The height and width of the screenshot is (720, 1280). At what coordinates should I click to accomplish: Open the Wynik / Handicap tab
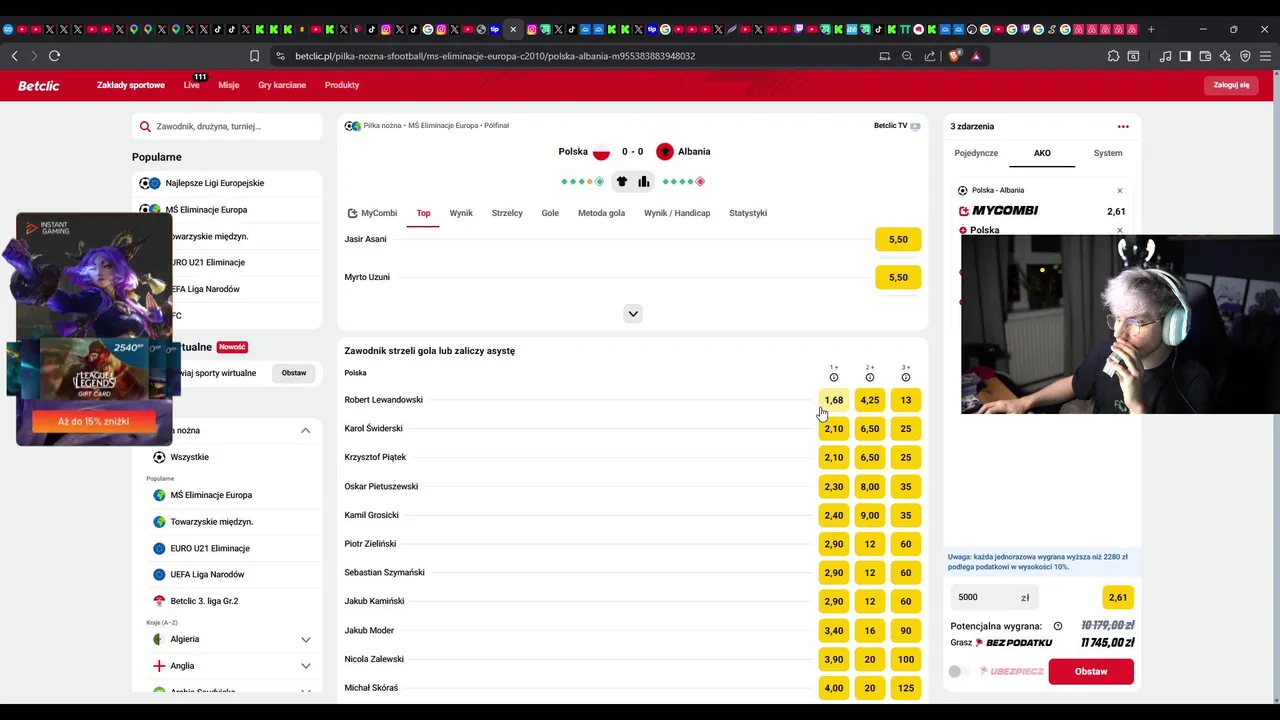pyautogui.click(x=677, y=213)
